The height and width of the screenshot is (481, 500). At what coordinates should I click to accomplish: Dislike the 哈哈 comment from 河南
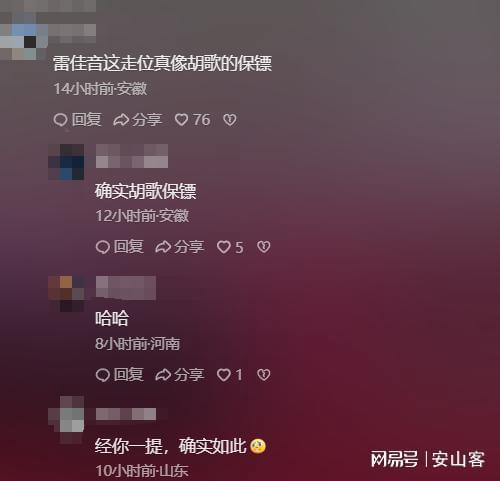[264, 375]
